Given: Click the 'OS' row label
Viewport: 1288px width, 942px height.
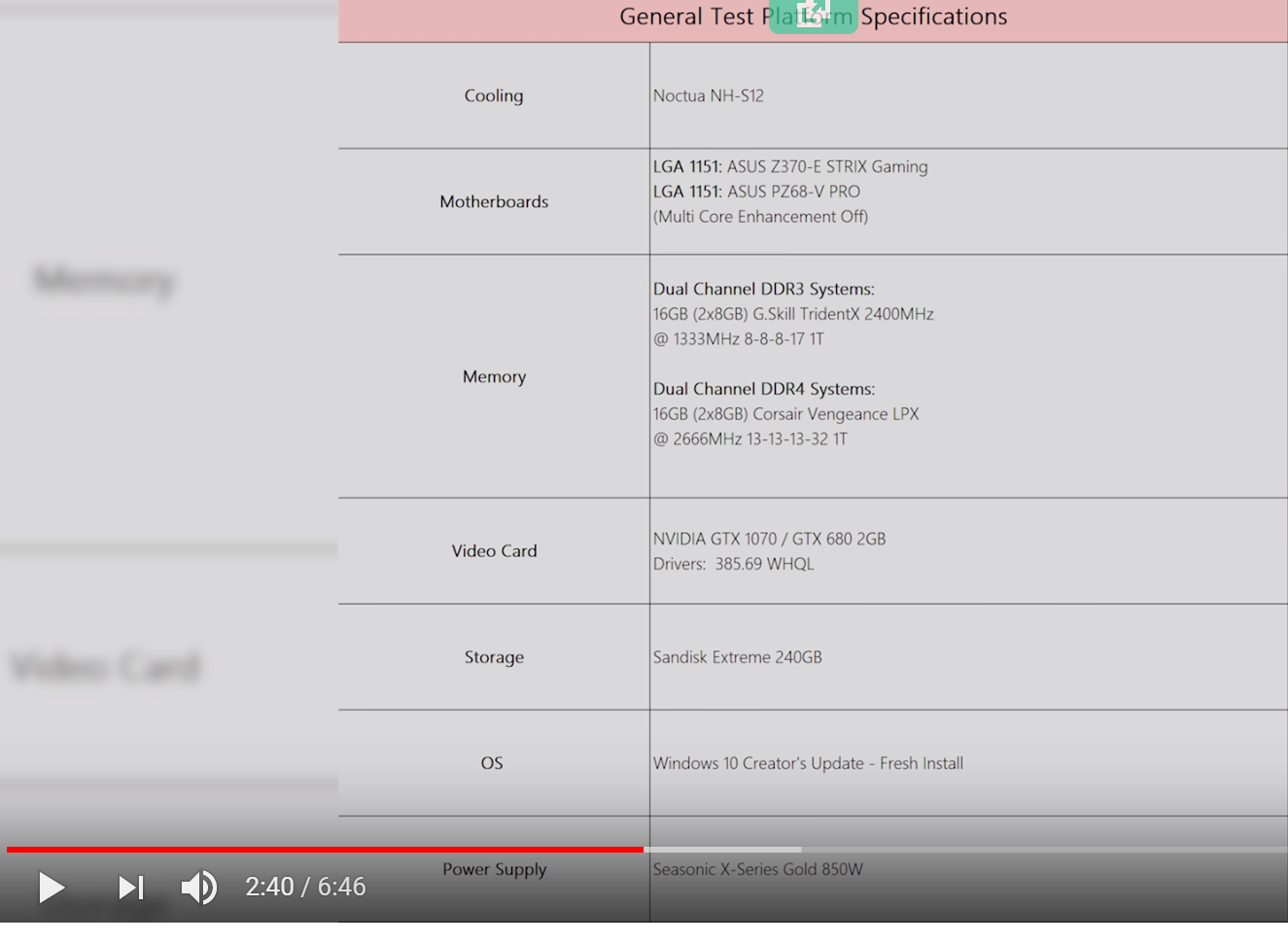Looking at the screenshot, I should coord(492,763).
